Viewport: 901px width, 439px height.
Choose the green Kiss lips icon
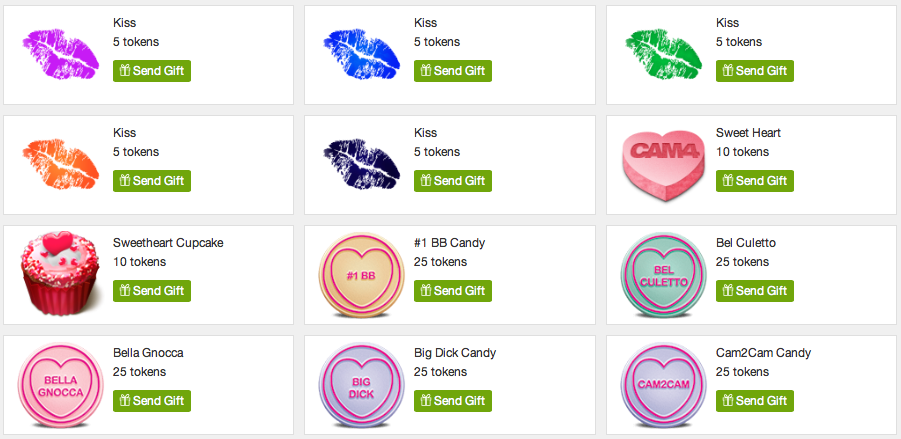663,54
